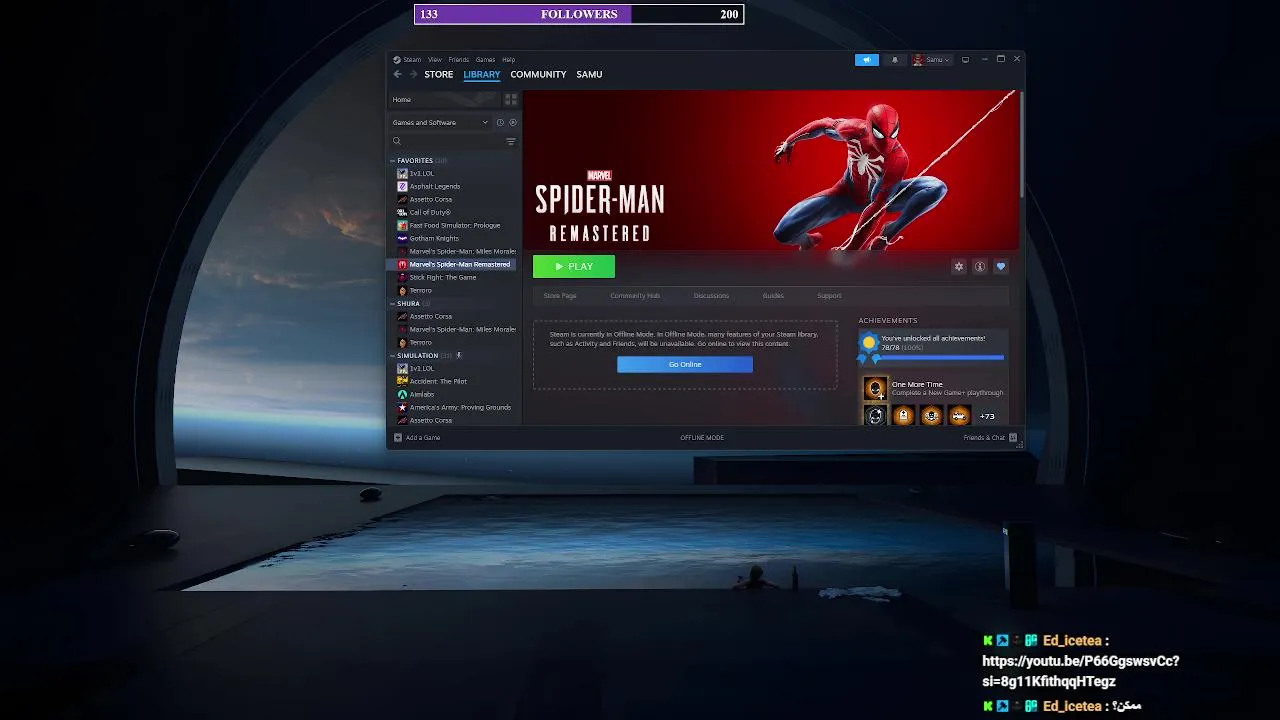Click the car achievement badge

pos(959,416)
